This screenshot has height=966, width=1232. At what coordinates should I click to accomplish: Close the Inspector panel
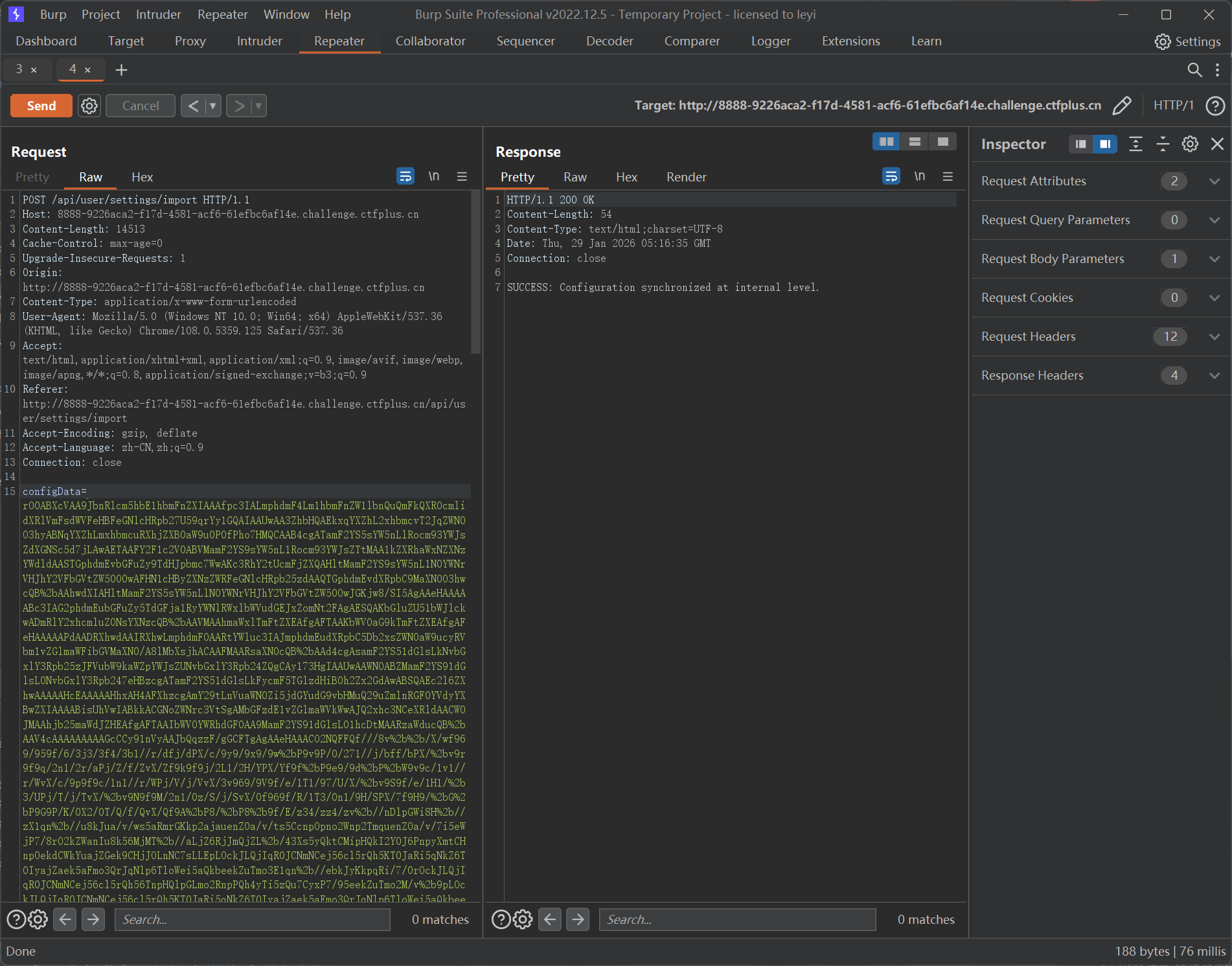(x=1217, y=144)
